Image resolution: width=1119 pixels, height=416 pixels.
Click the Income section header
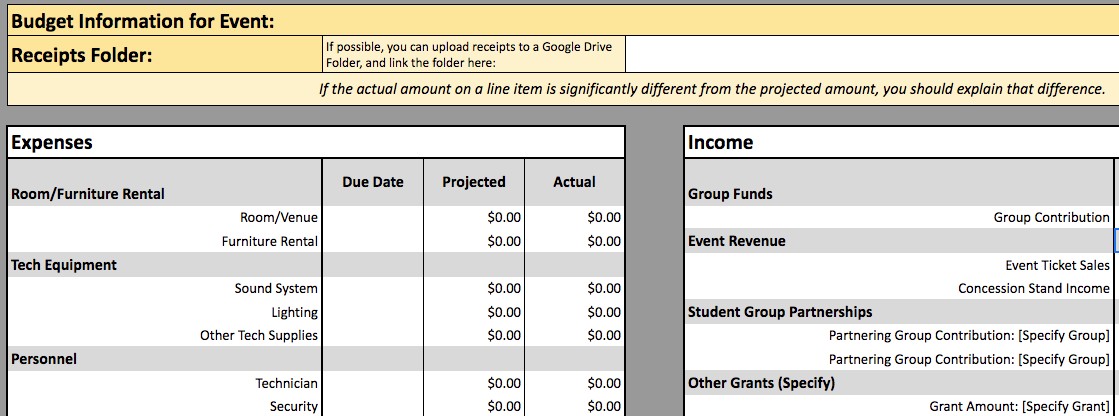click(x=720, y=142)
